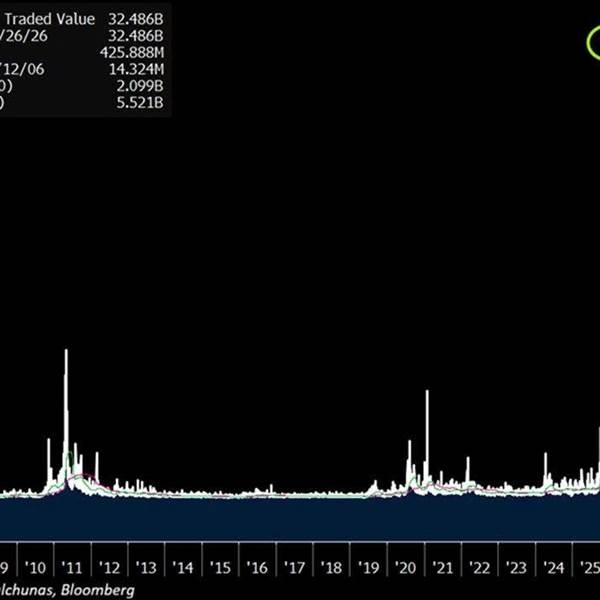Click the volume spike in mid 2020
600x600 pixels.
pyautogui.click(x=409, y=461)
